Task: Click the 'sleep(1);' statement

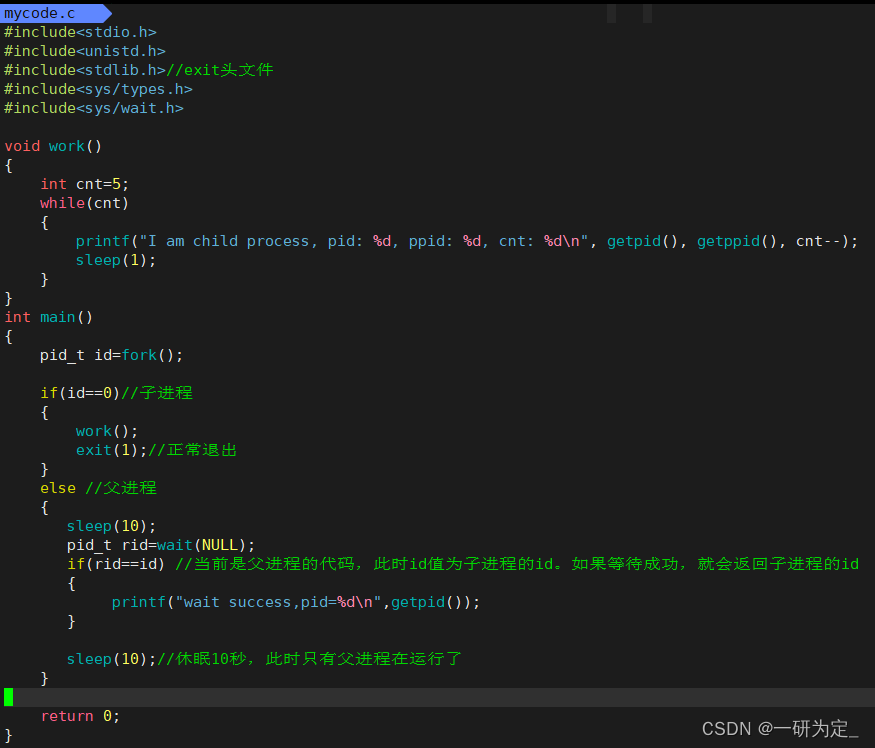Action: 116,260
